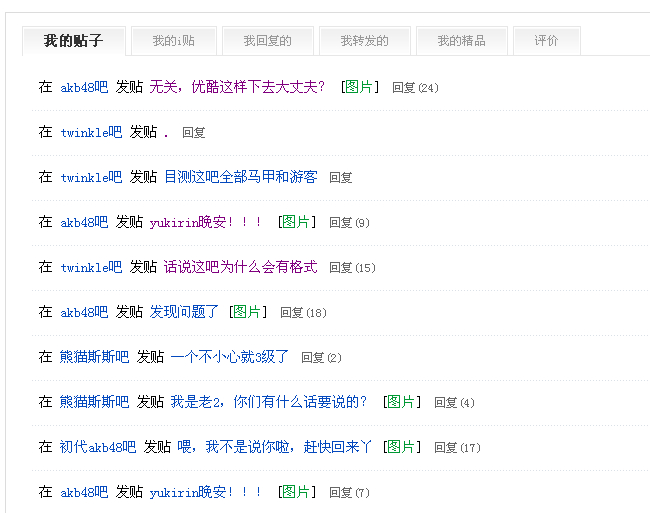650x513 pixels.
Task: Open post 喂，我不是说你啦，赶快回来丫
Action: pyautogui.click(x=274, y=447)
